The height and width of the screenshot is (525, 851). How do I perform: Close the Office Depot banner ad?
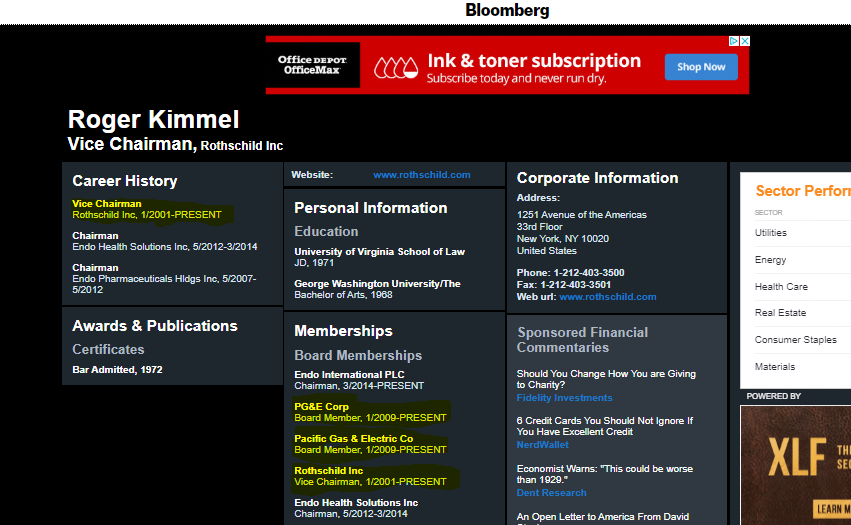(744, 42)
